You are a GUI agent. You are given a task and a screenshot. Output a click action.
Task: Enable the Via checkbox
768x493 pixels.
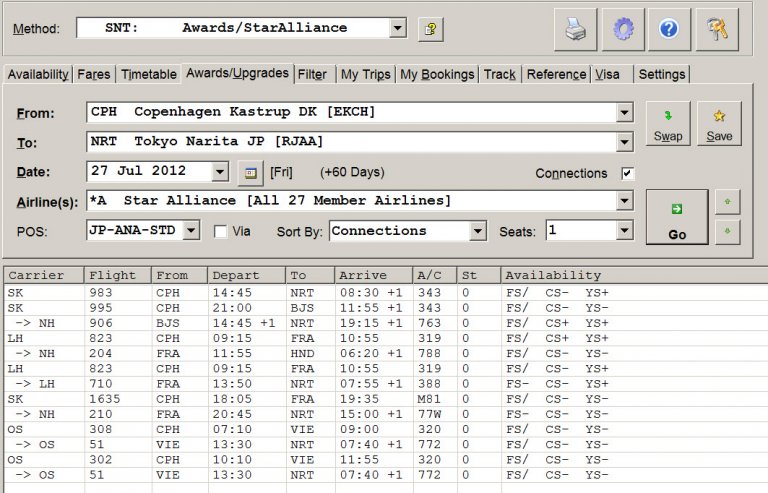221,232
